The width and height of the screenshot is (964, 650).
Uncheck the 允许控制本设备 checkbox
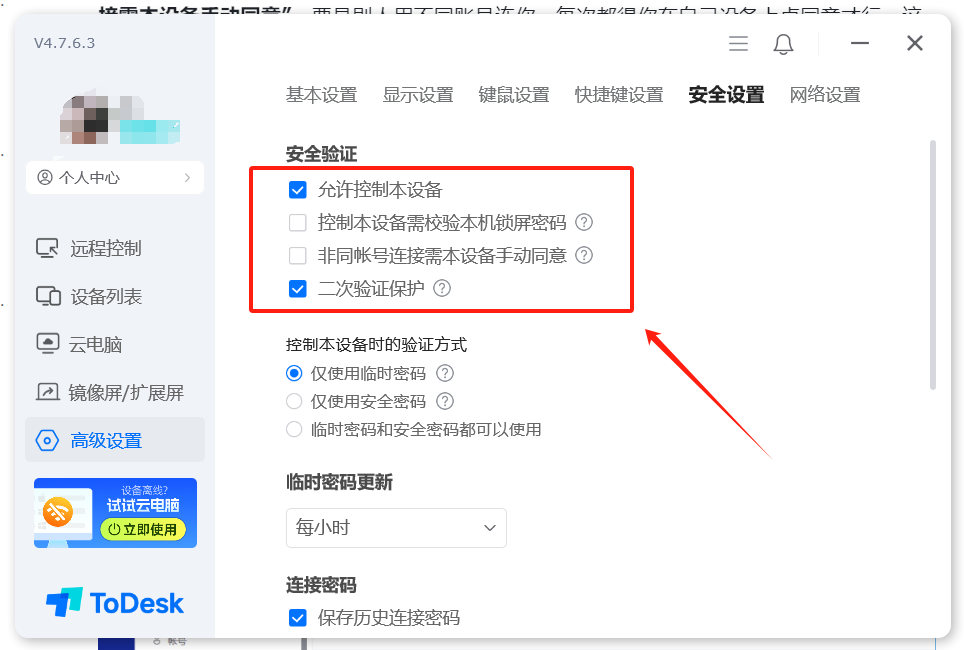pyautogui.click(x=298, y=189)
